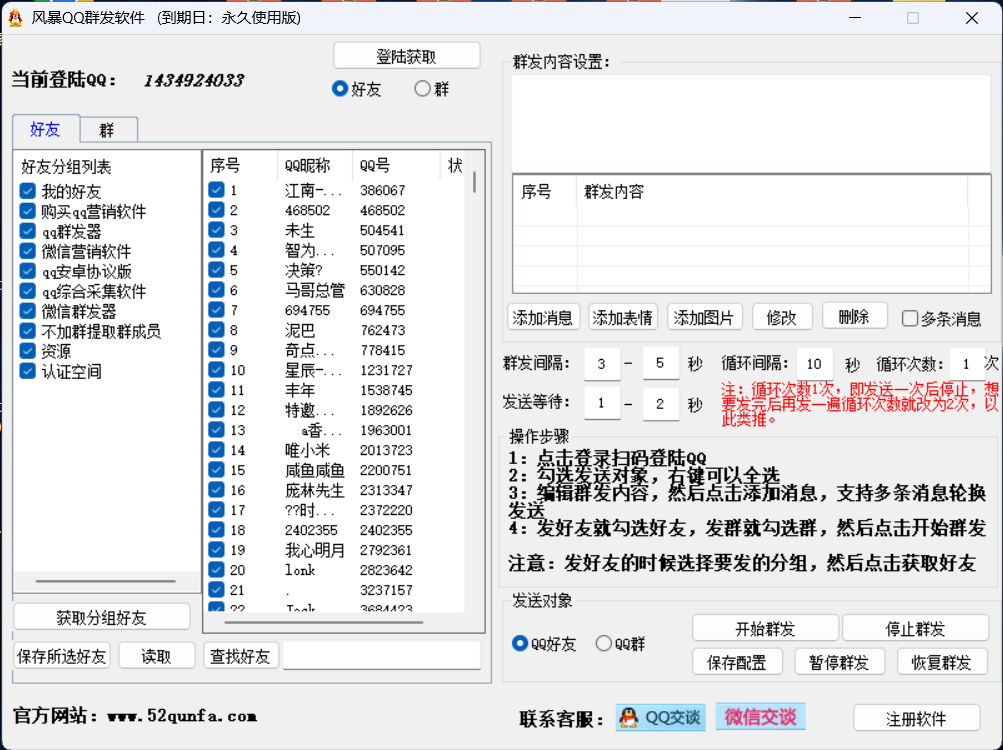Uncheck the 我的好友 group
This screenshot has height=750, width=1003.
coord(28,191)
